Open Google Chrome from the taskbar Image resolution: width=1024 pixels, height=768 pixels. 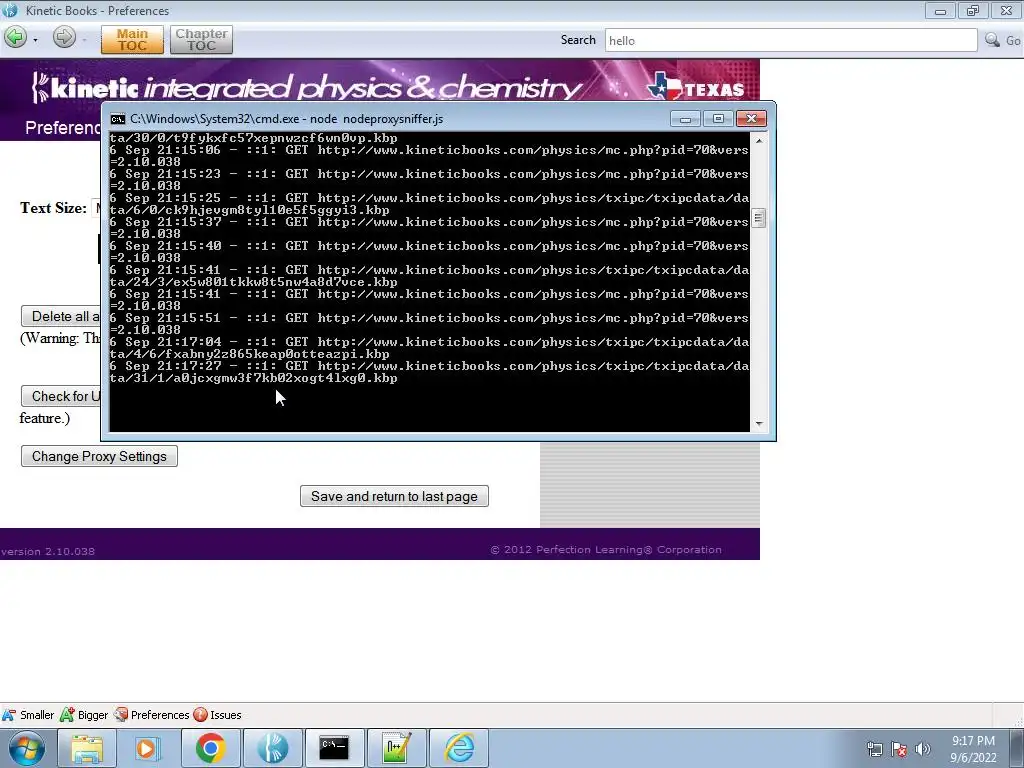pos(210,748)
